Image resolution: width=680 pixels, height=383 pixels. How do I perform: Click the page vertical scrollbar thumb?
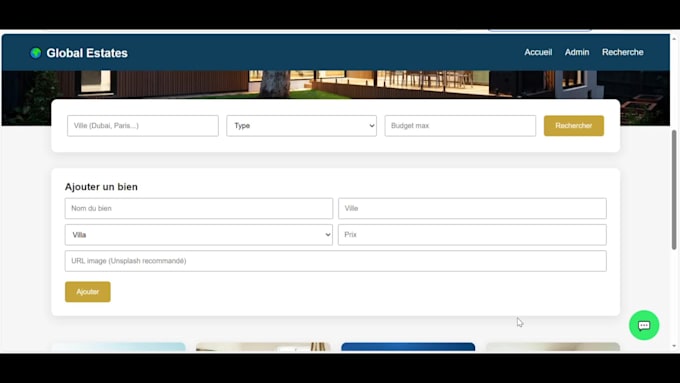pos(674,190)
